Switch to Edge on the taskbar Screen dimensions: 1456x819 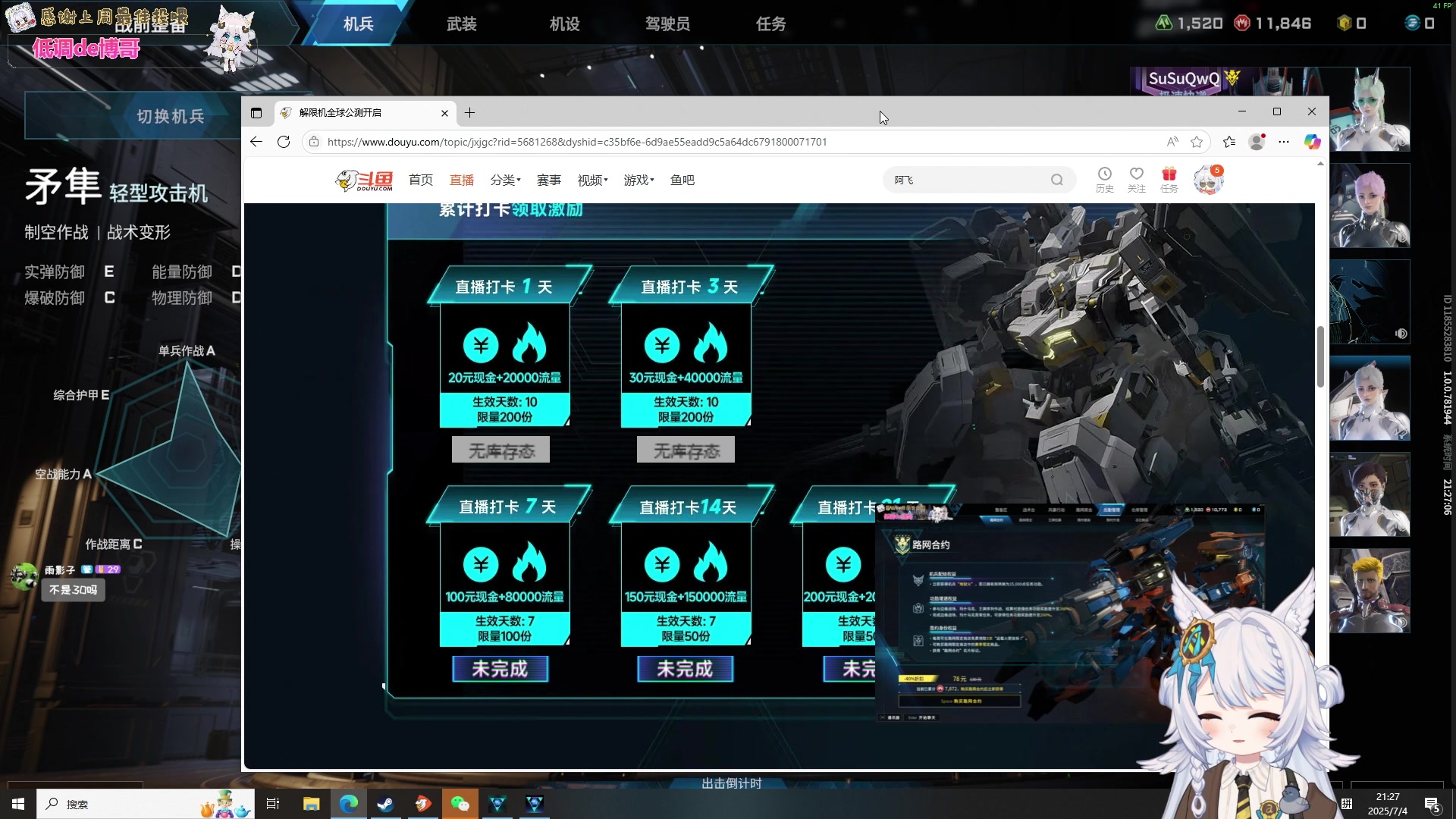[349, 804]
